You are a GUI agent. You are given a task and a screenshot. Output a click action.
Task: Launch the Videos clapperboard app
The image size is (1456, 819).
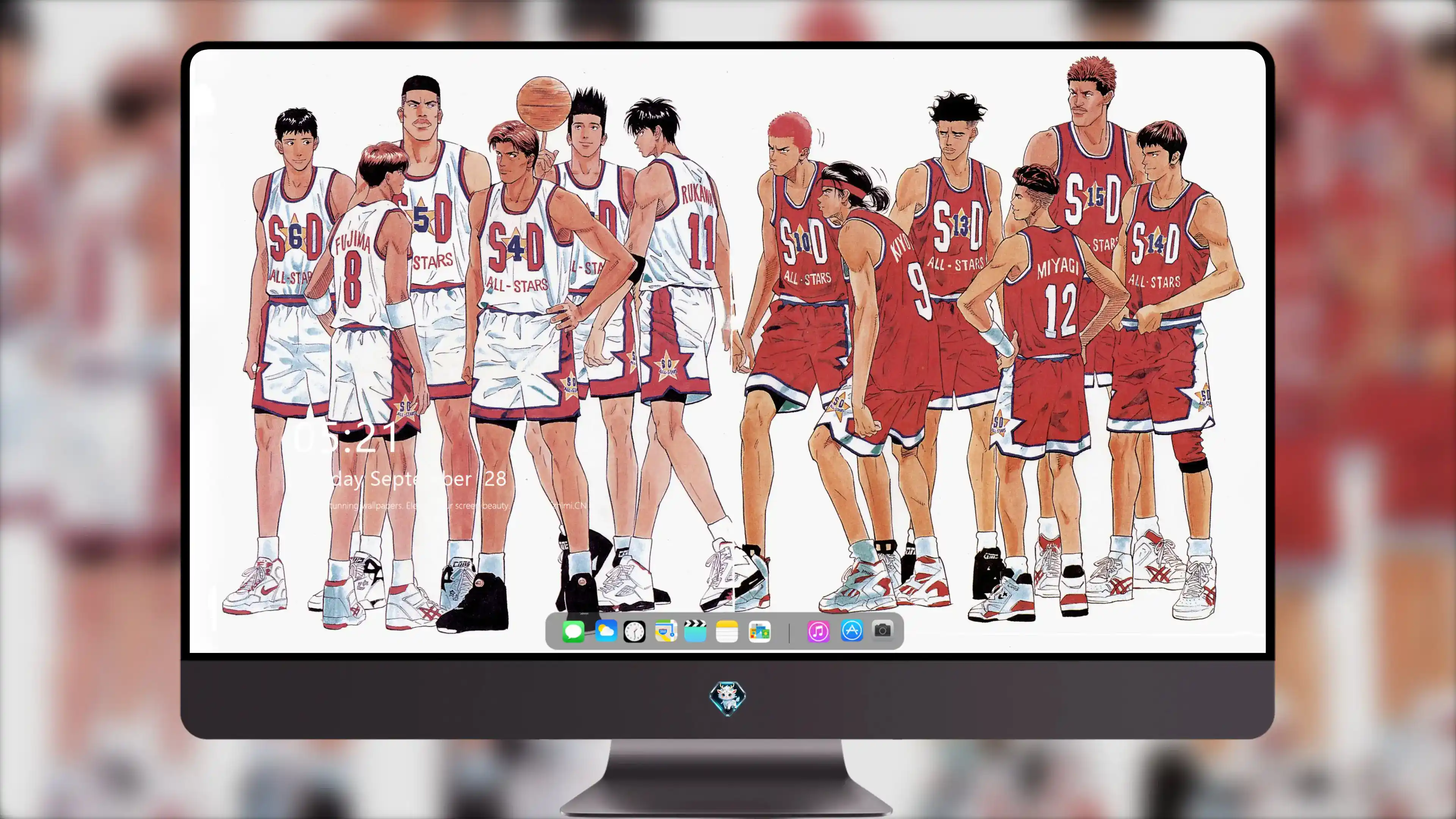click(695, 631)
